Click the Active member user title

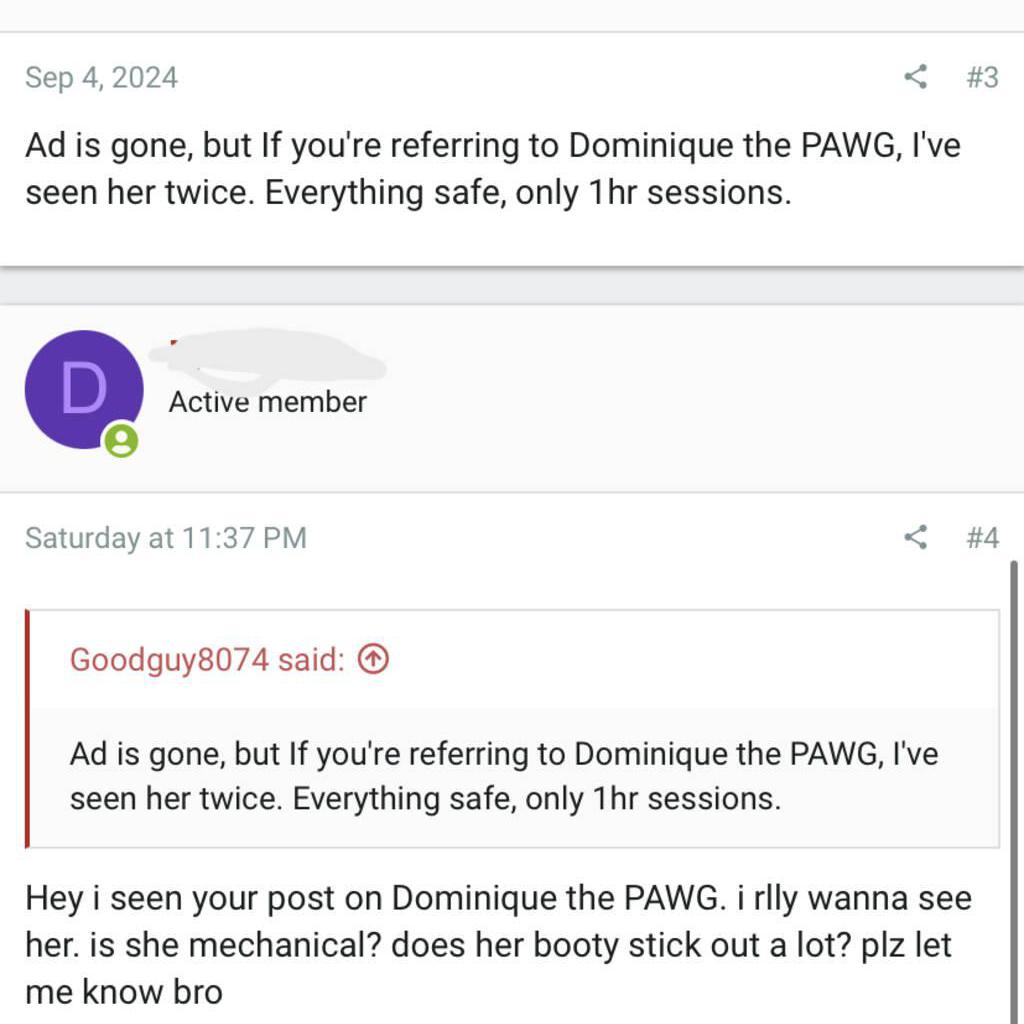tap(267, 402)
